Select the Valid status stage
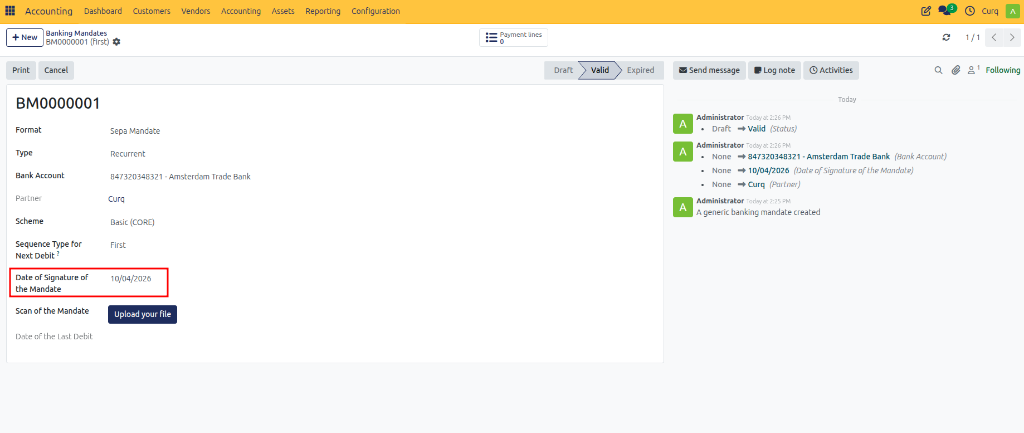 600,71
